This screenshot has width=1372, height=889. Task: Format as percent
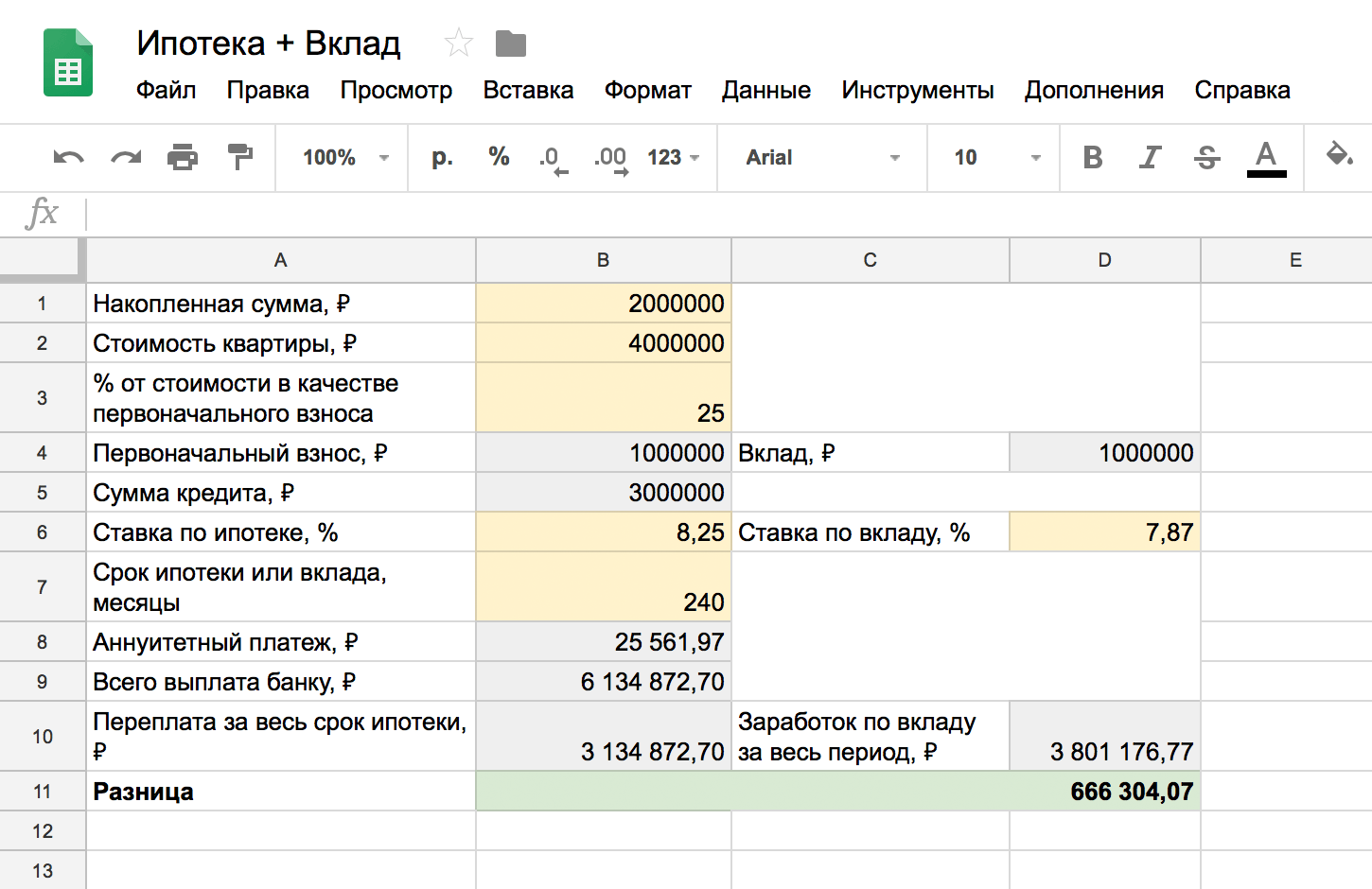click(x=499, y=157)
